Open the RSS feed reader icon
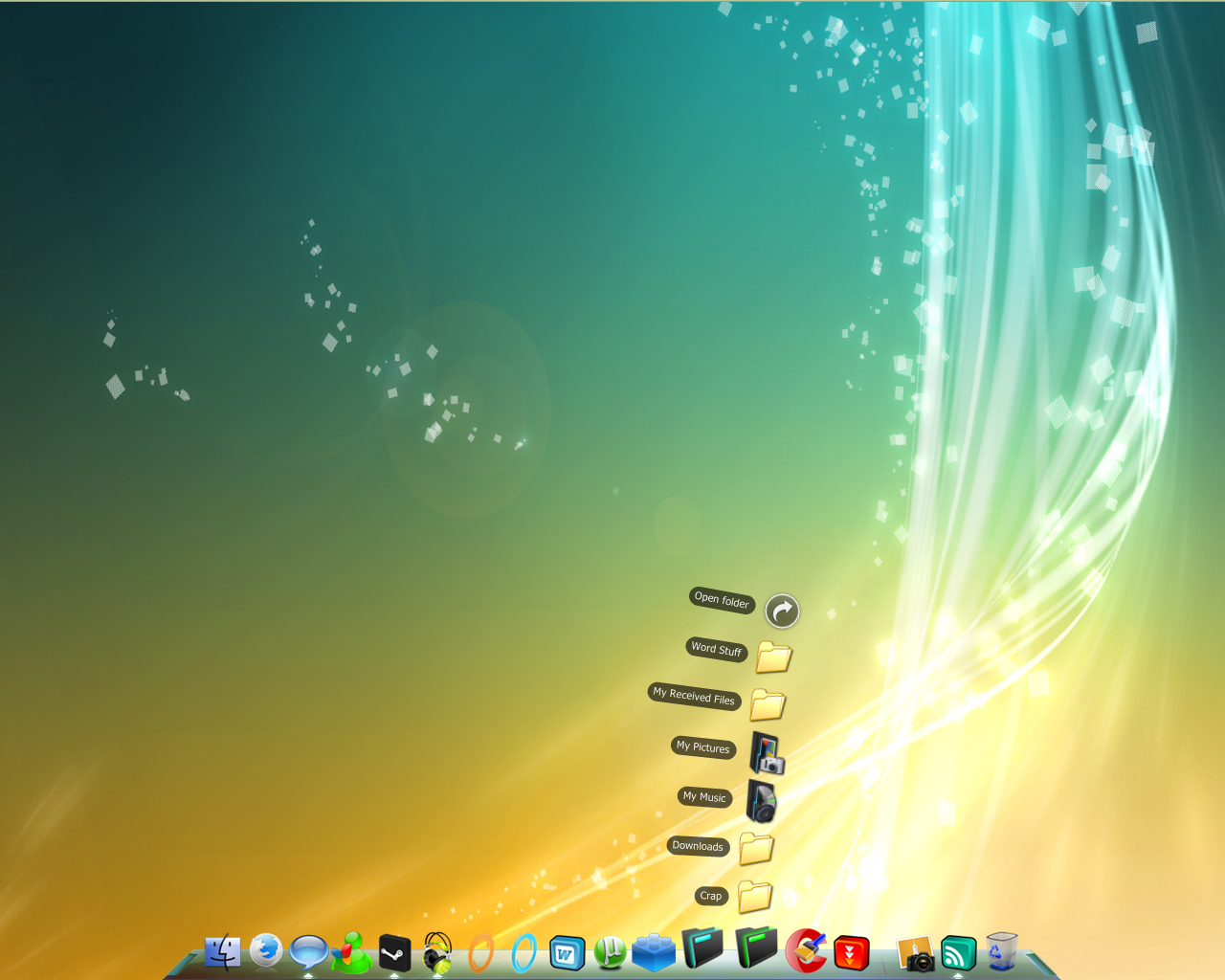Screen dimensions: 1225x980 click(x=958, y=953)
